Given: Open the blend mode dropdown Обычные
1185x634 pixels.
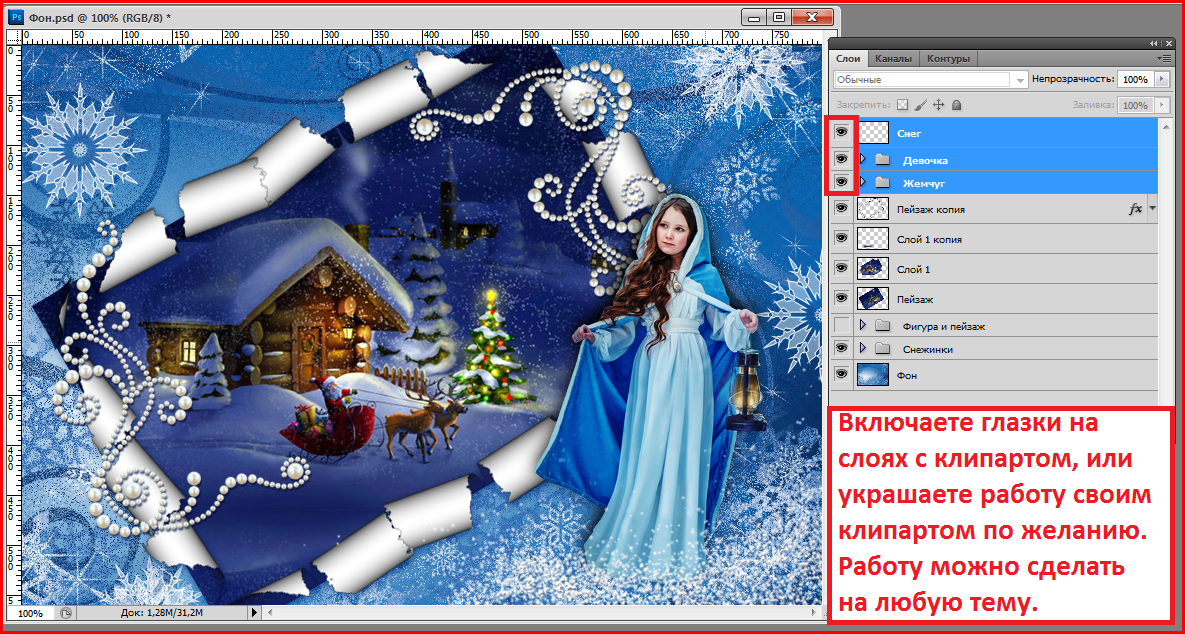Looking at the screenshot, I should (931, 79).
